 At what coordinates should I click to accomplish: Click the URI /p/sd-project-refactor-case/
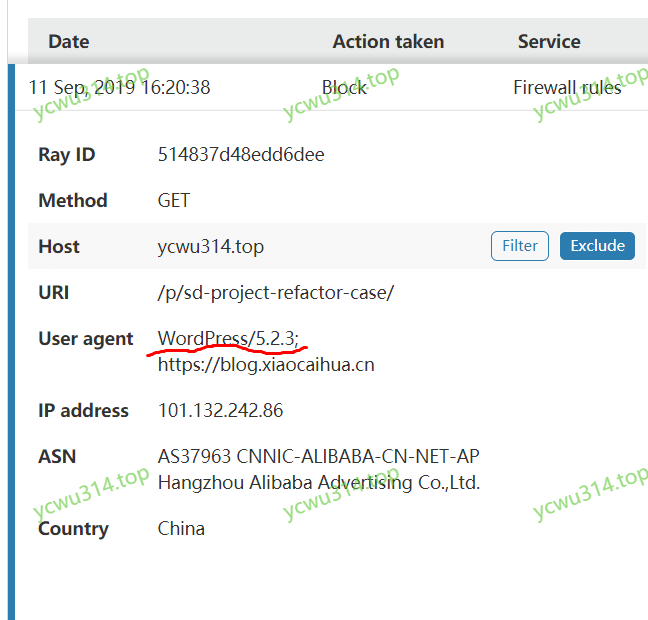pyautogui.click(x=276, y=293)
